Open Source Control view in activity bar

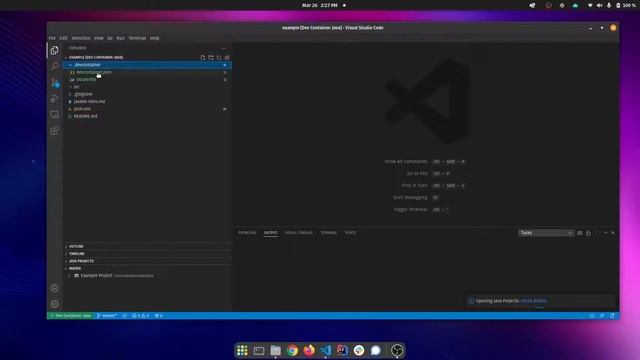click(54, 82)
